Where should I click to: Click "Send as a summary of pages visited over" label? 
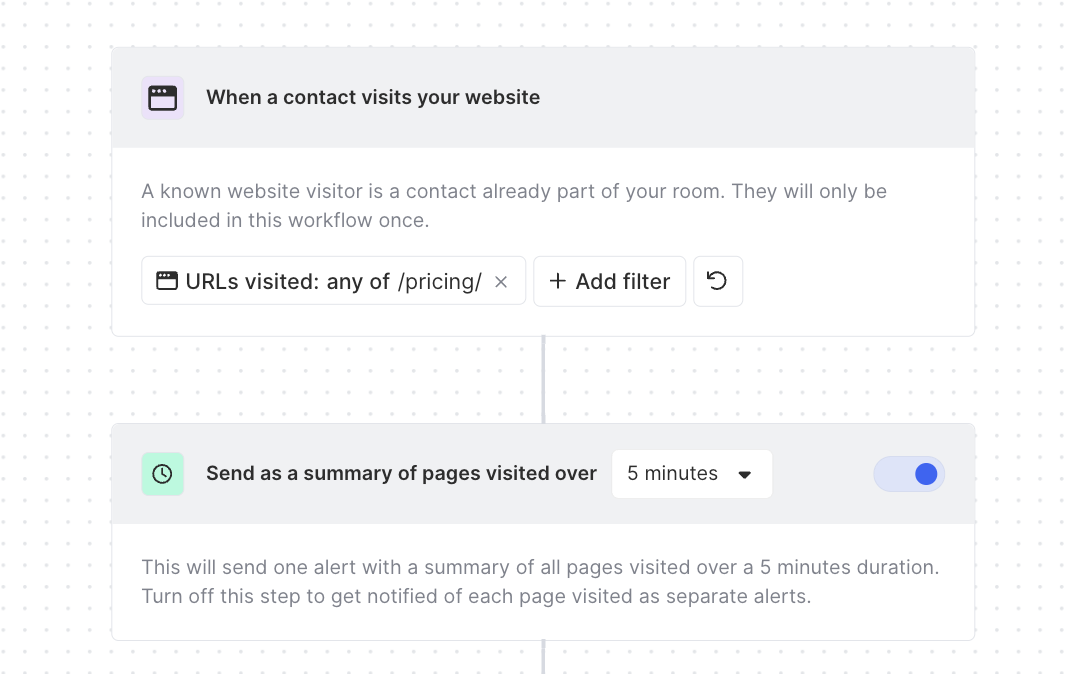[401, 474]
